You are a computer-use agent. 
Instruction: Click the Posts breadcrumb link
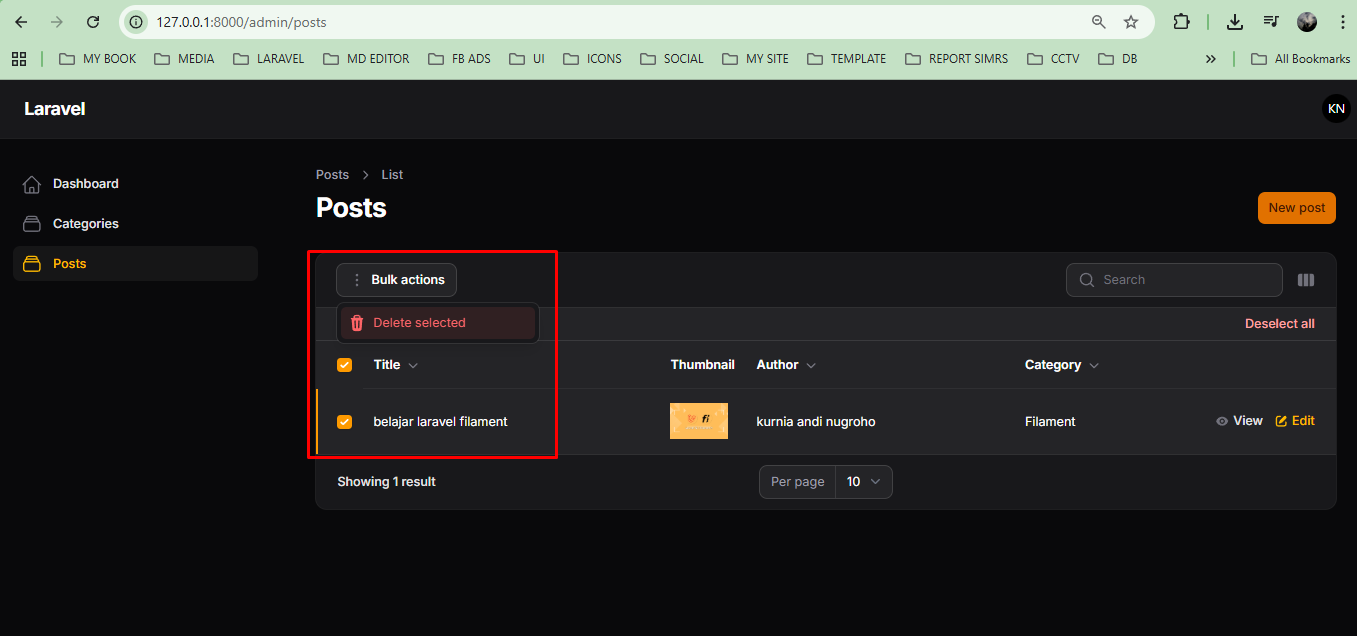(x=332, y=174)
